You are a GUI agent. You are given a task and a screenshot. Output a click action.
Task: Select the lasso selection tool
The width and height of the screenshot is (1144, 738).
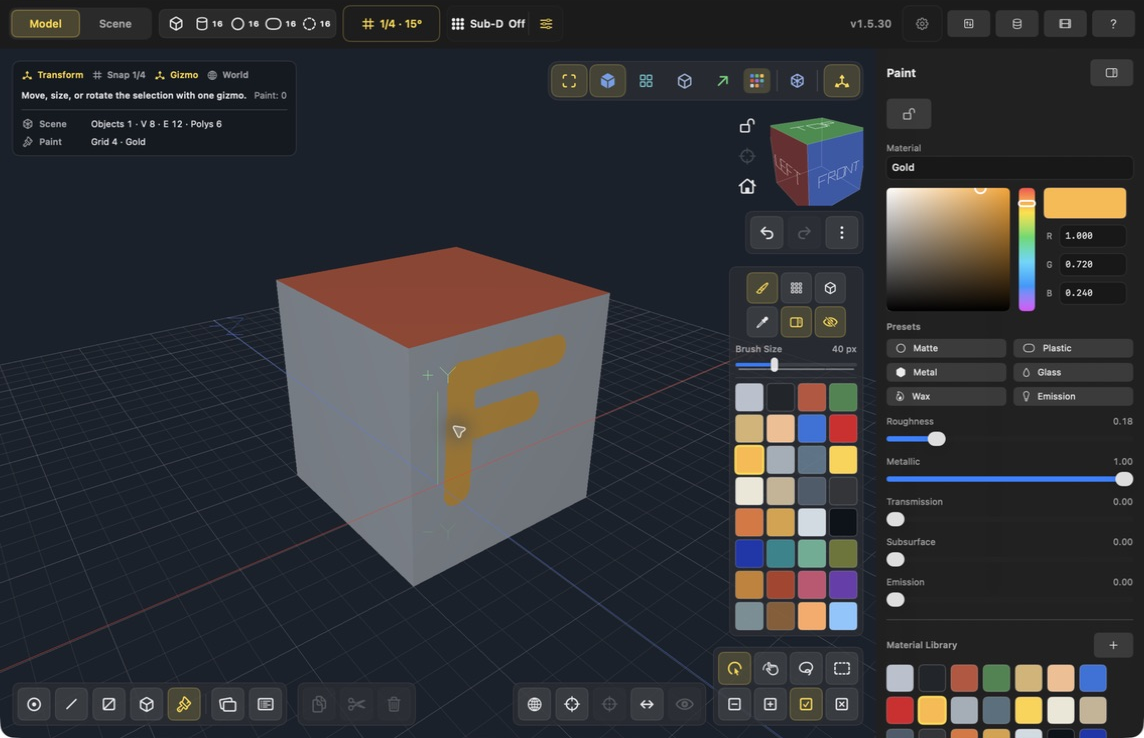[805, 668]
